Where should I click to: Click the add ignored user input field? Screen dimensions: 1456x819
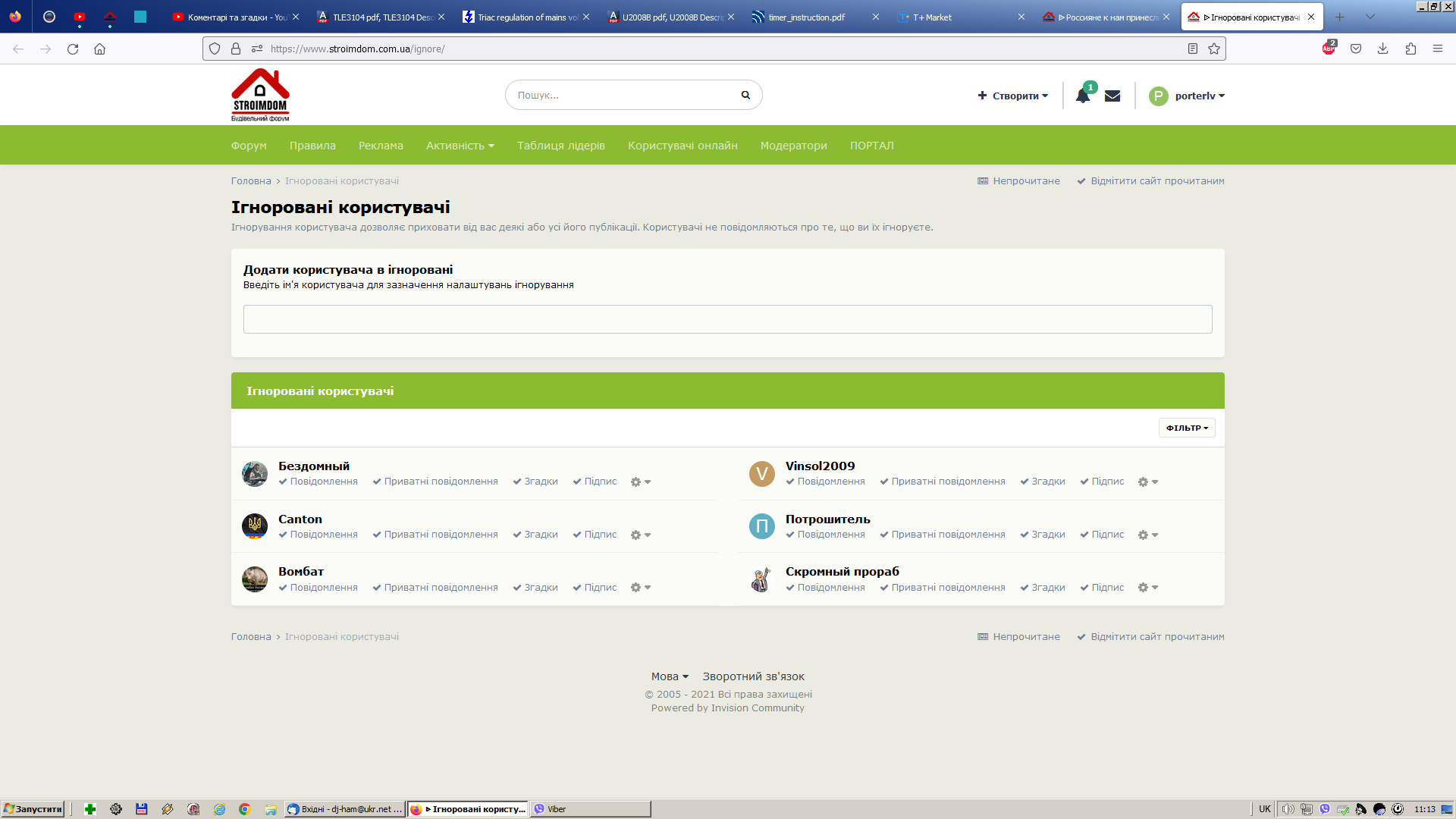coord(727,319)
